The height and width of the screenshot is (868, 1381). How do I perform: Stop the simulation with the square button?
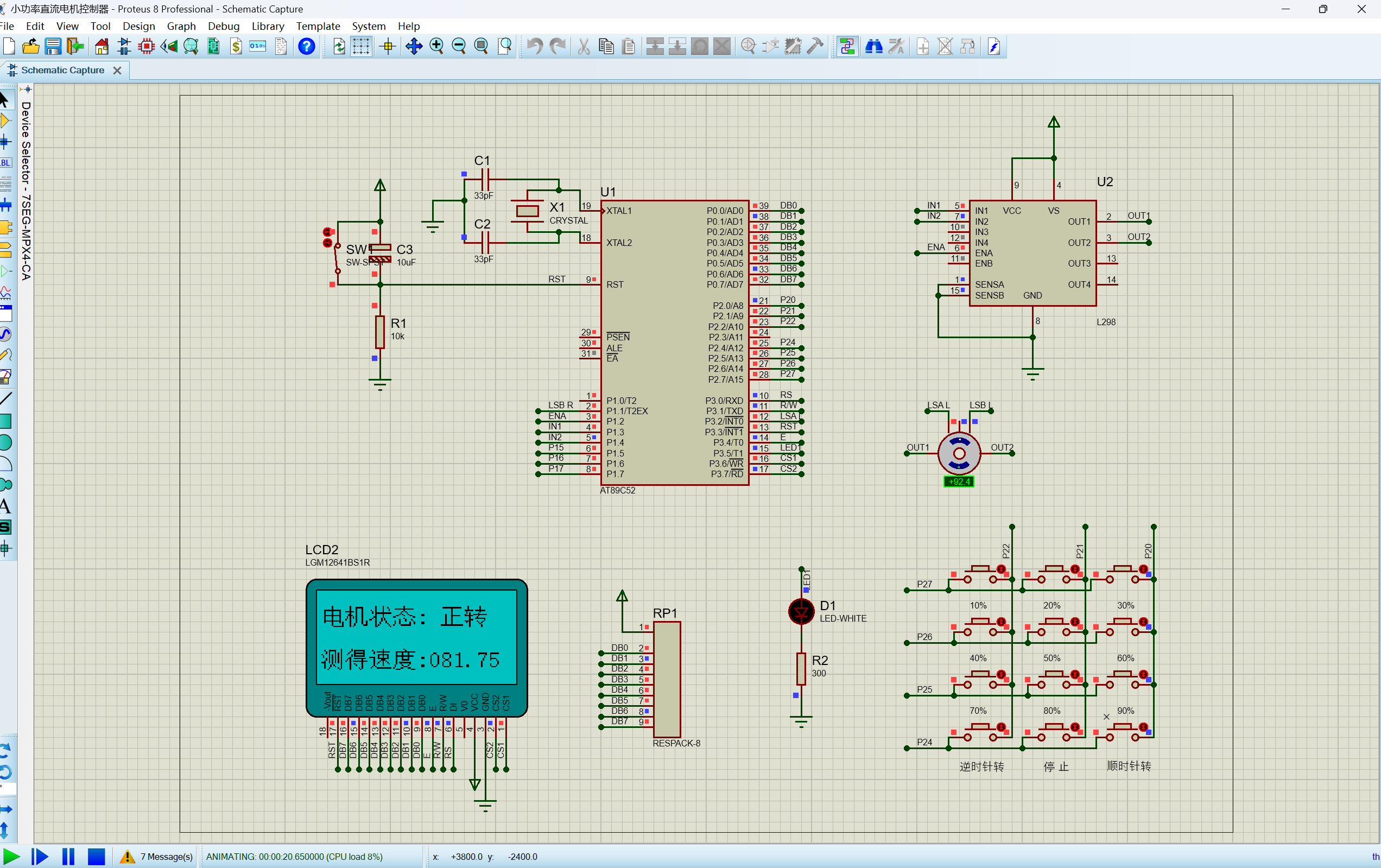click(96, 857)
